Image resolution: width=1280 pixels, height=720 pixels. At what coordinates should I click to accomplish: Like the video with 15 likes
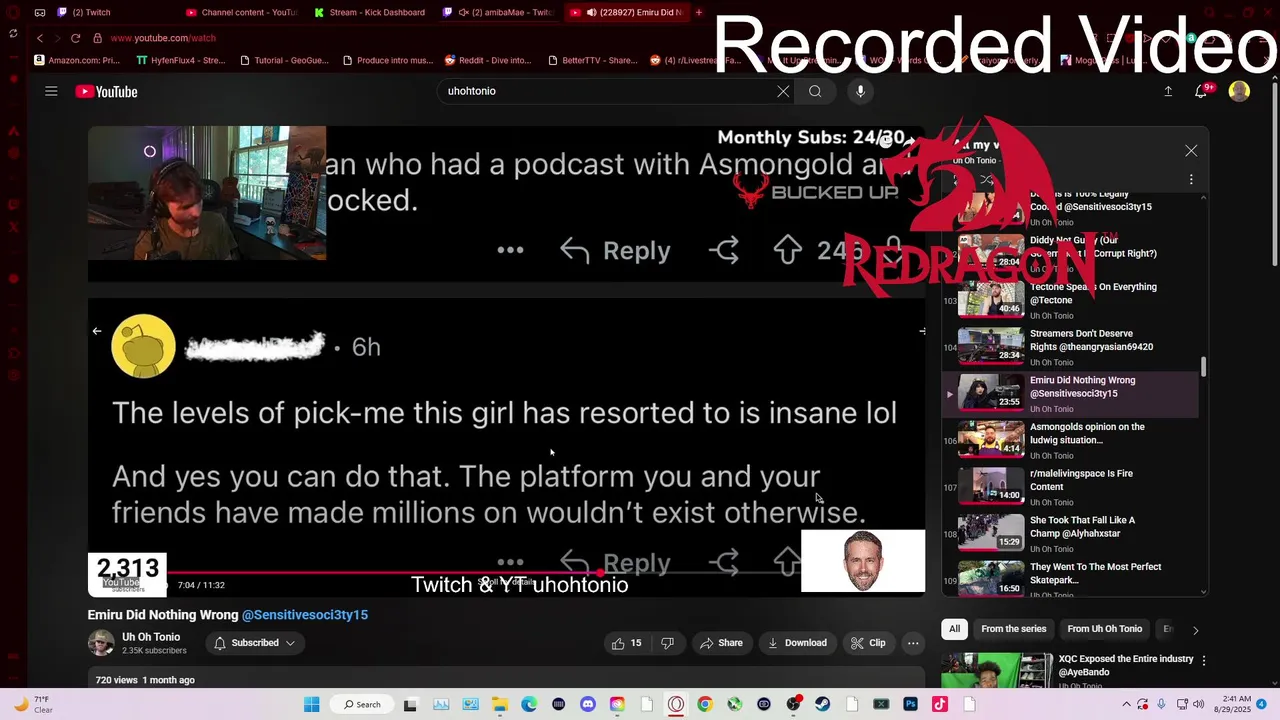[x=627, y=643]
